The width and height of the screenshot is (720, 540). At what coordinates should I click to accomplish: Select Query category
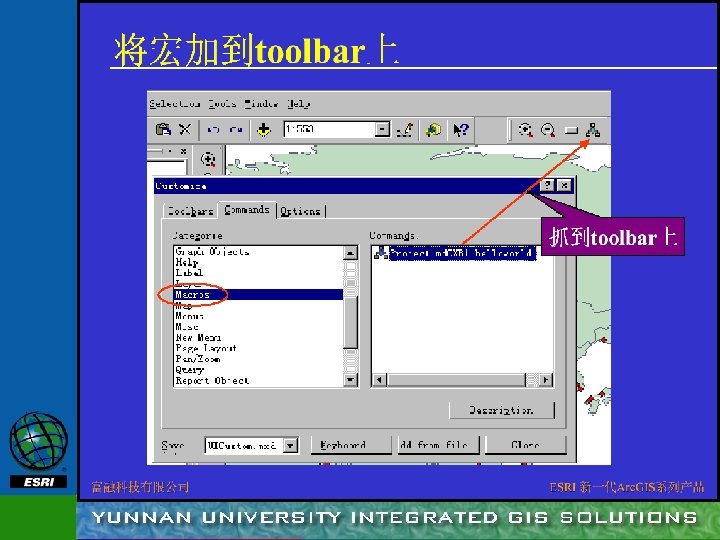259,370
